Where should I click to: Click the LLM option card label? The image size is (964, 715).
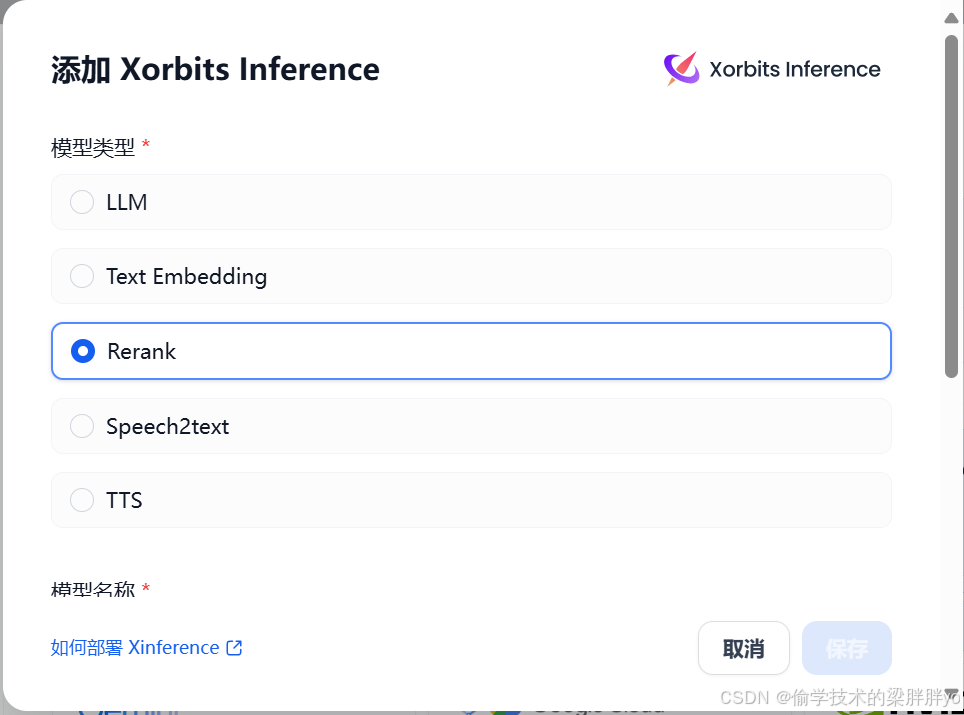[x=127, y=202]
